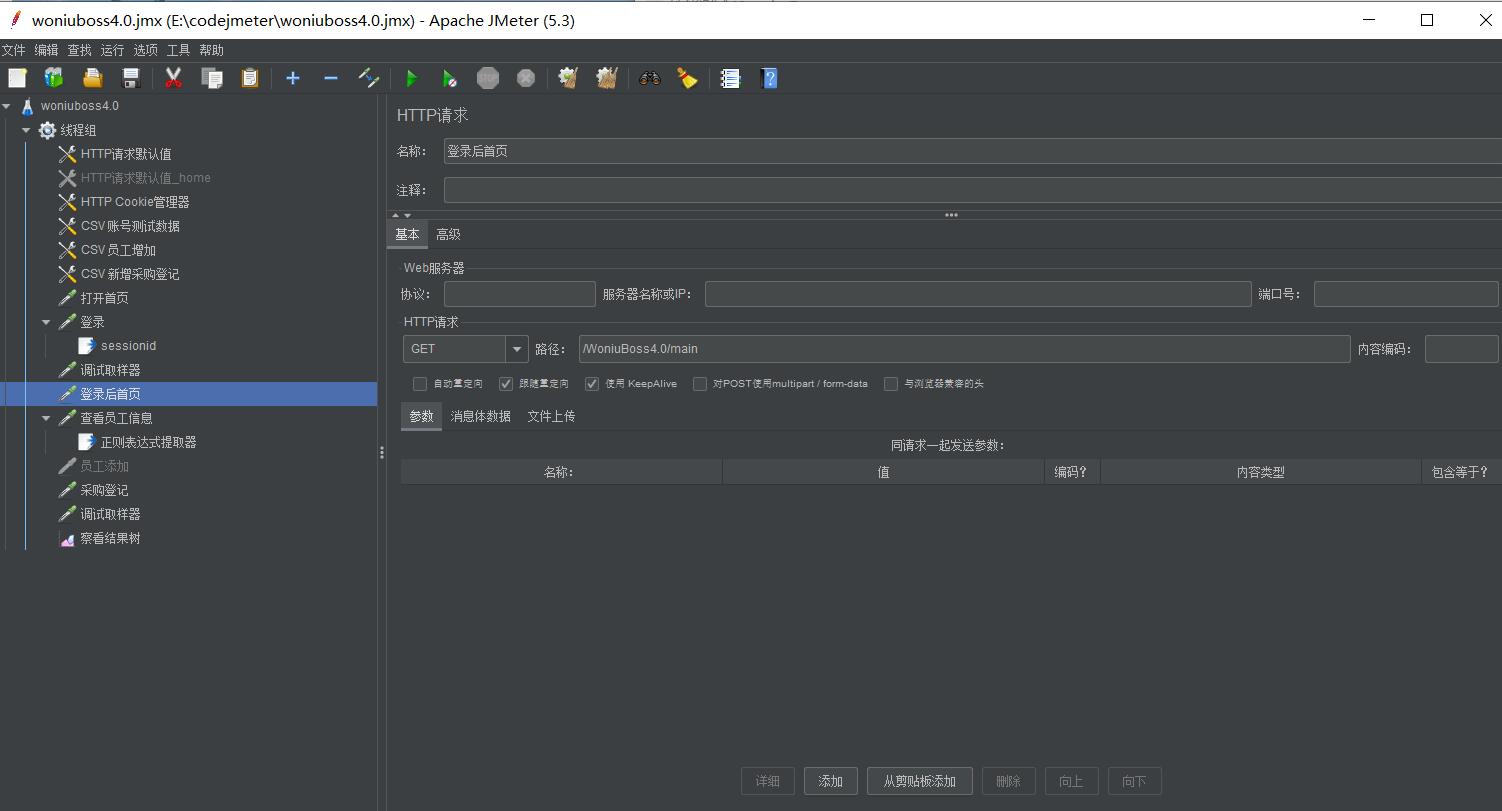This screenshot has height=811, width=1502.
Task: Click the 协议 input field
Action: [x=520, y=294]
